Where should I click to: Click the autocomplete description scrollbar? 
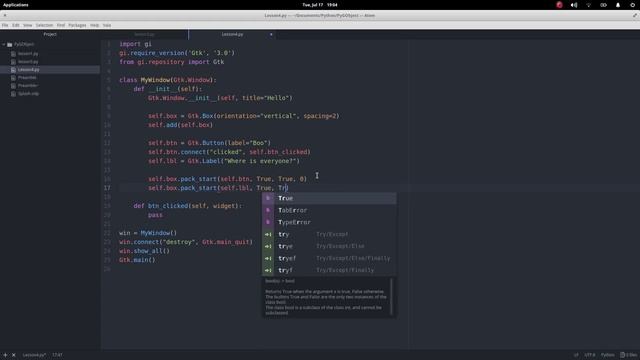pos(391,296)
